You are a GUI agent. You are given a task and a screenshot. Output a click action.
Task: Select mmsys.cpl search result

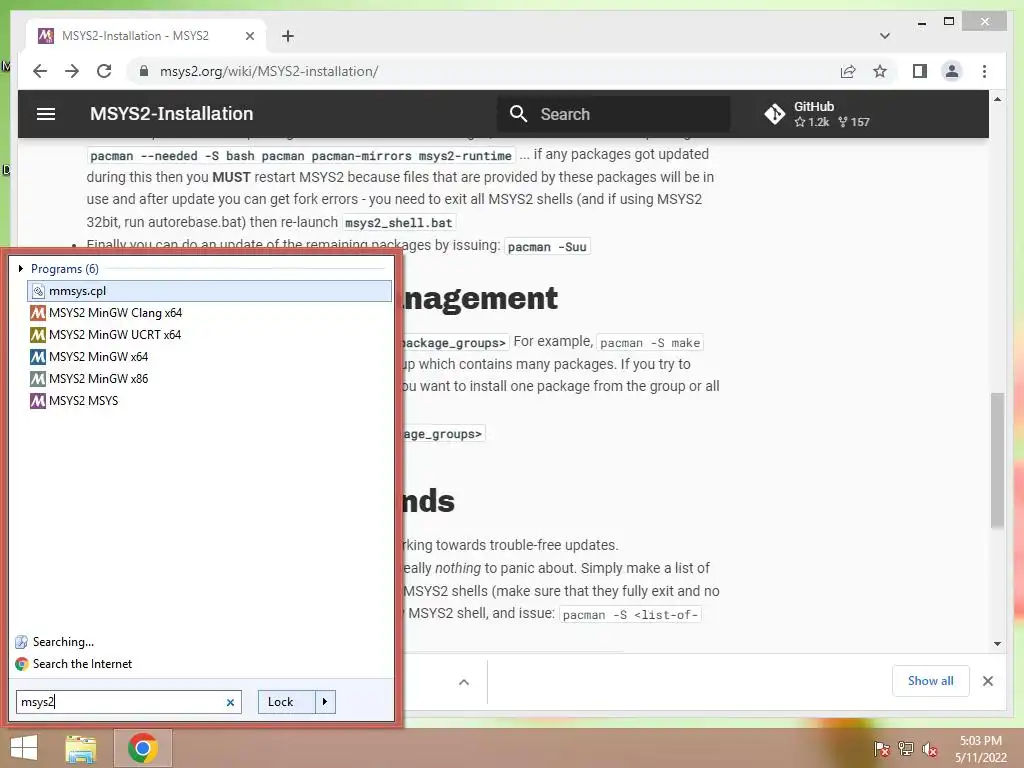coord(209,291)
